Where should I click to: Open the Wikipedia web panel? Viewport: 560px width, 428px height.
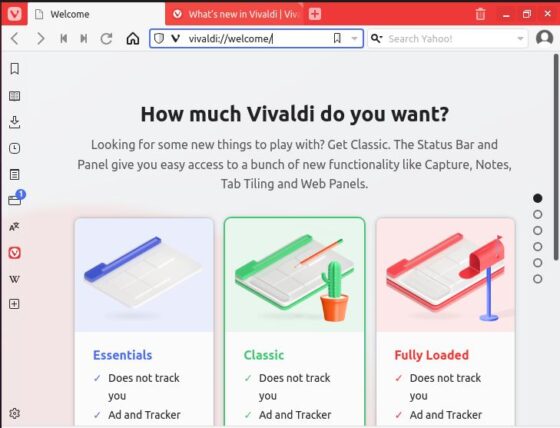coord(15,279)
